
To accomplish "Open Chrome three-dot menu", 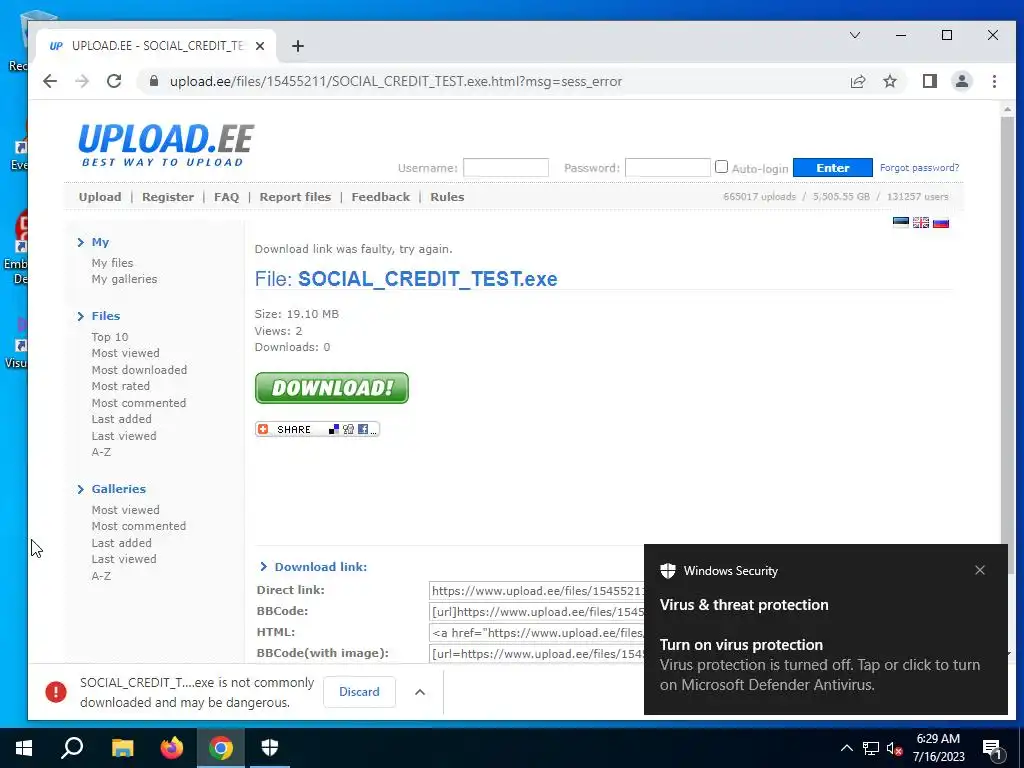I will tap(994, 81).
